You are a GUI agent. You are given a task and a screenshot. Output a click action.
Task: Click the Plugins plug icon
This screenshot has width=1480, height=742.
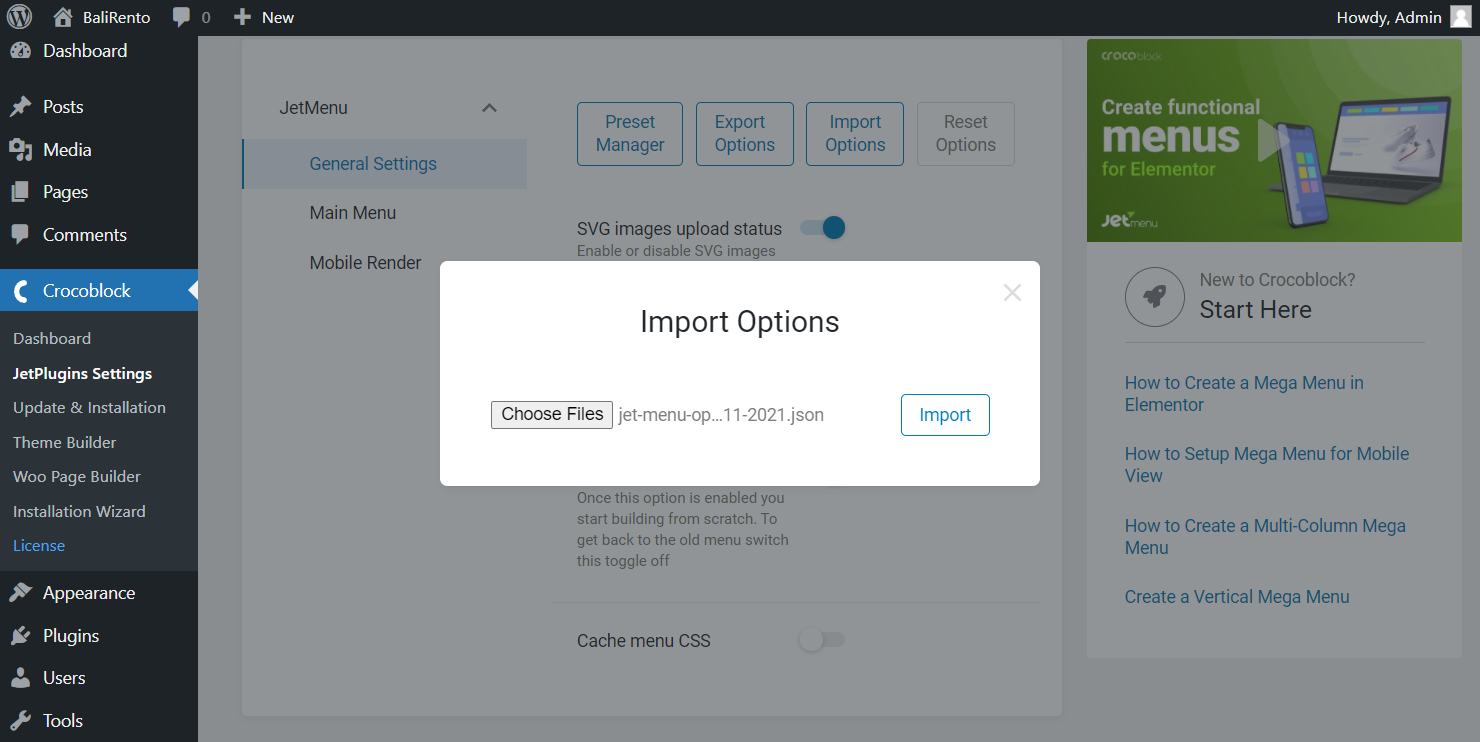coord(21,636)
